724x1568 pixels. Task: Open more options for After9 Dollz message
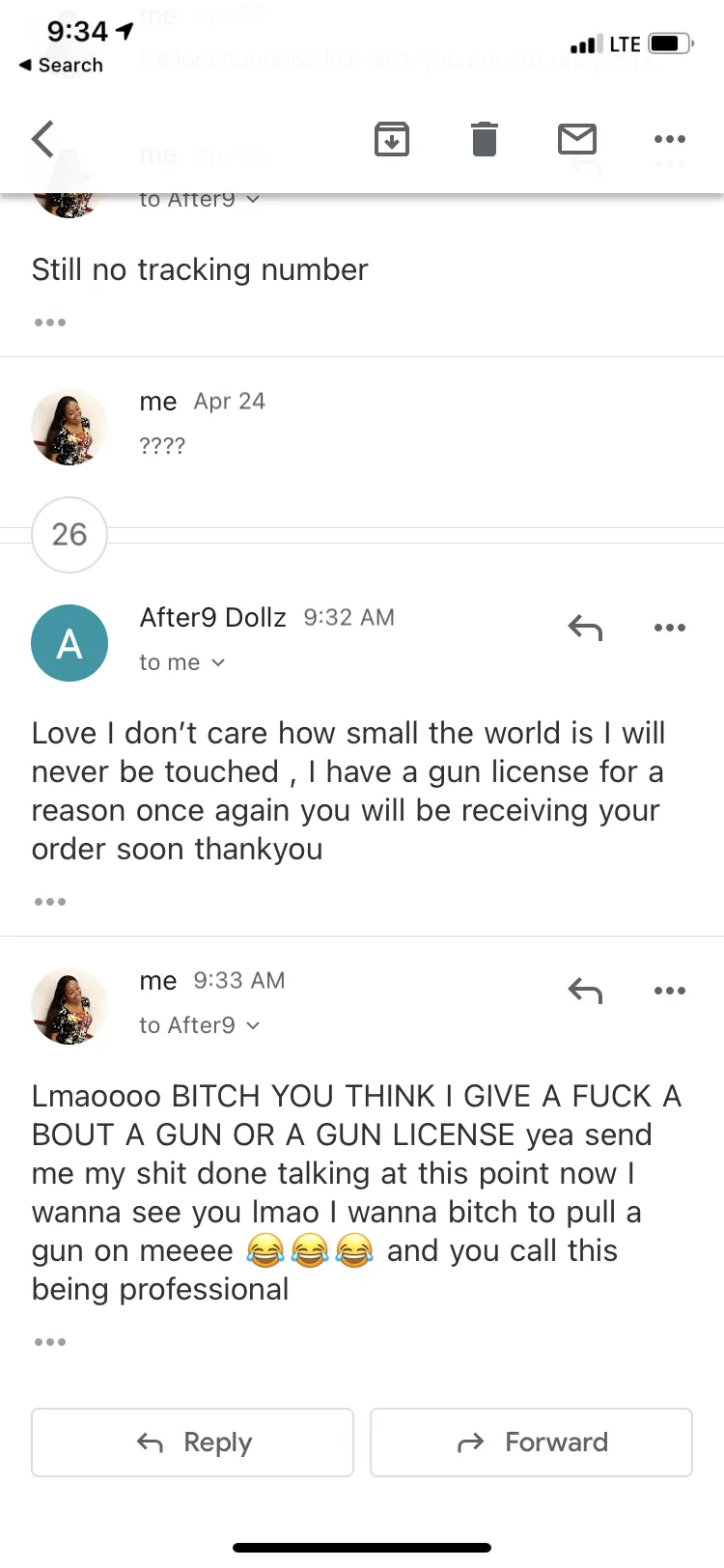(x=670, y=628)
